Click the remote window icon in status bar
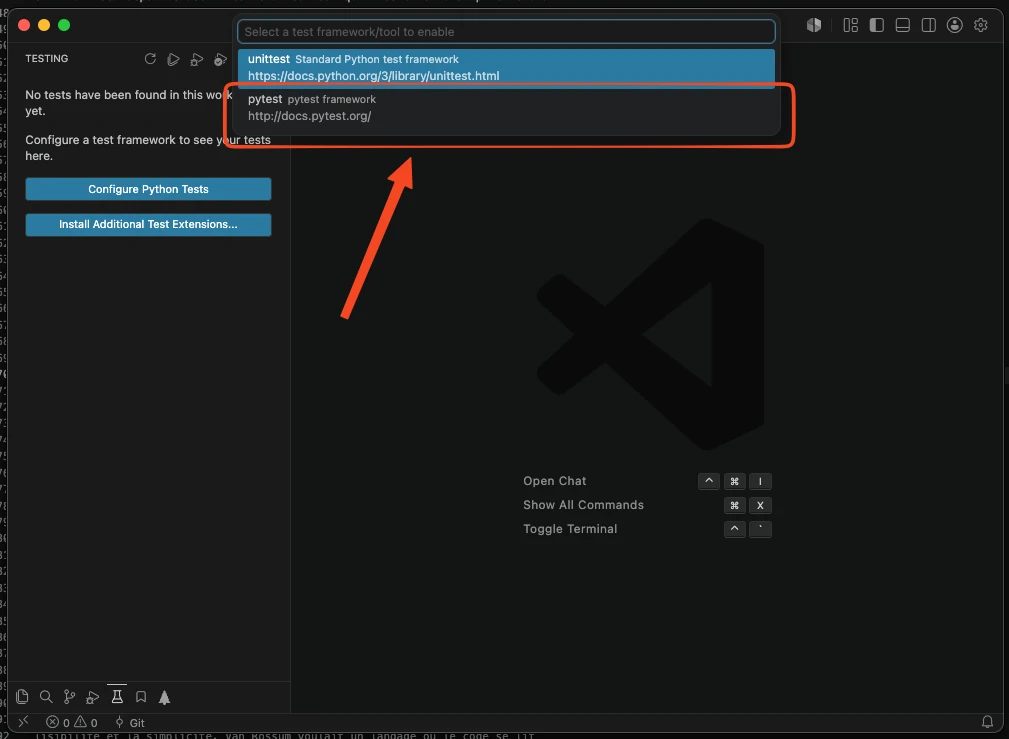The height and width of the screenshot is (739, 1009). [23, 722]
